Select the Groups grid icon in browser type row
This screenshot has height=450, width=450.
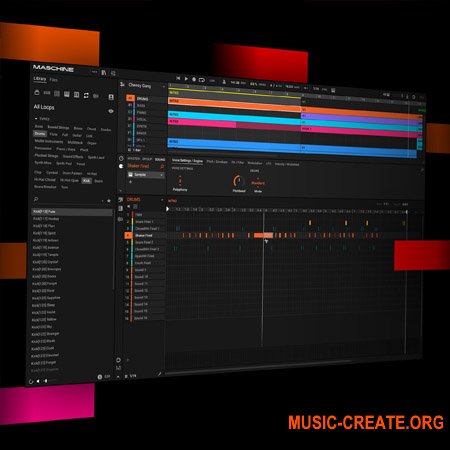pyautogui.click(x=57, y=94)
